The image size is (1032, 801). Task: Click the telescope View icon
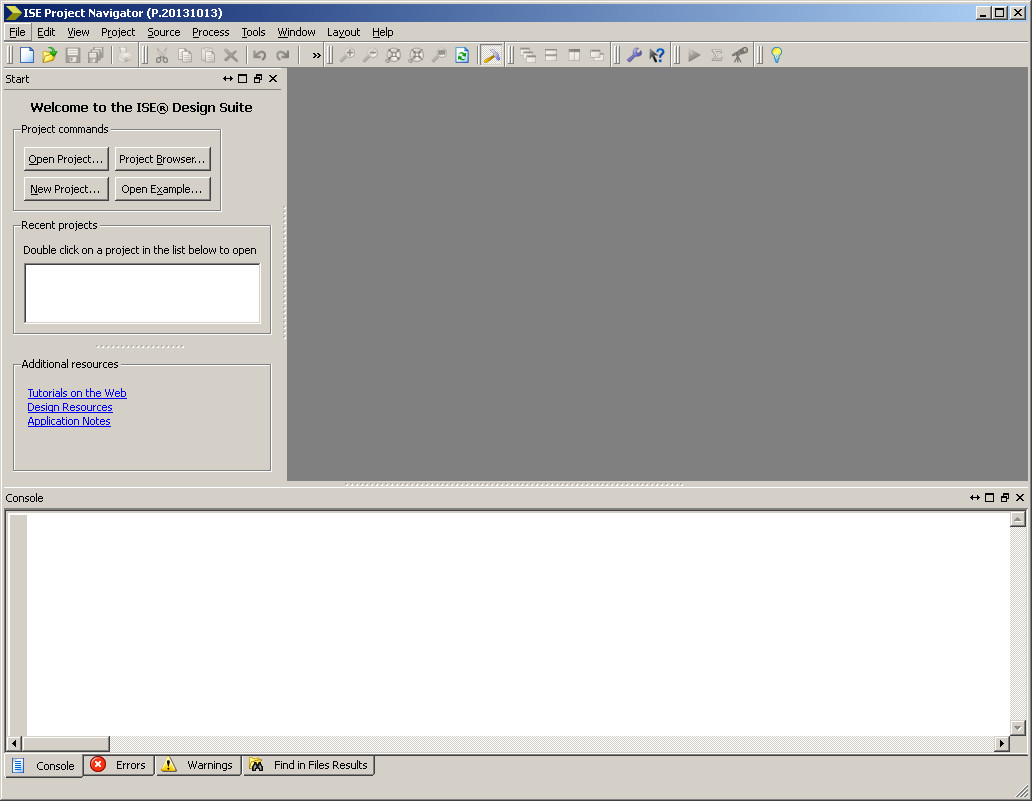point(740,55)
